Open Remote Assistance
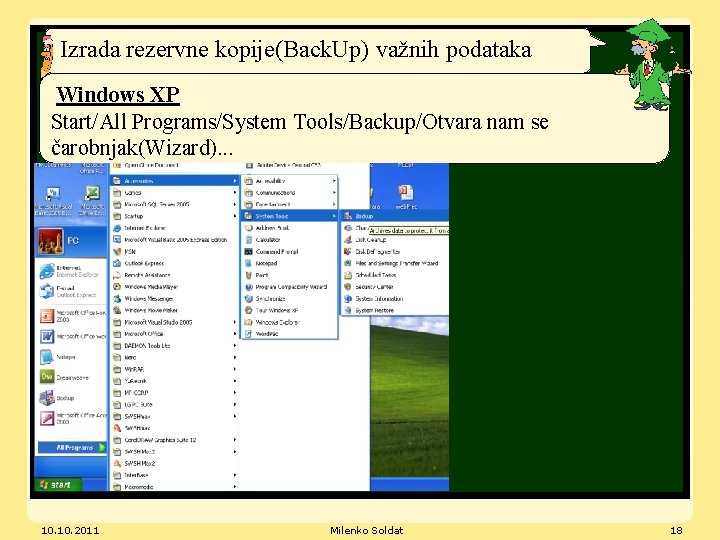This screenshot has width=720, height=540. 174,275
